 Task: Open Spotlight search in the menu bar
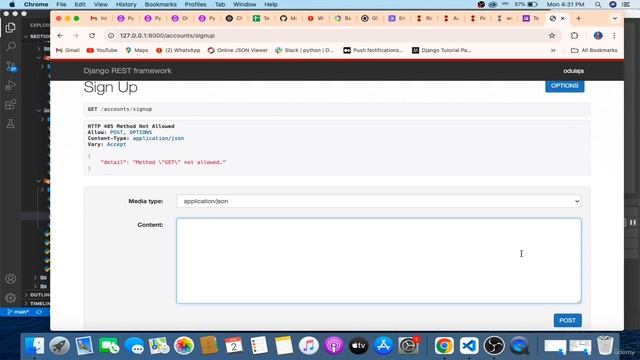[x=598, y=4]
